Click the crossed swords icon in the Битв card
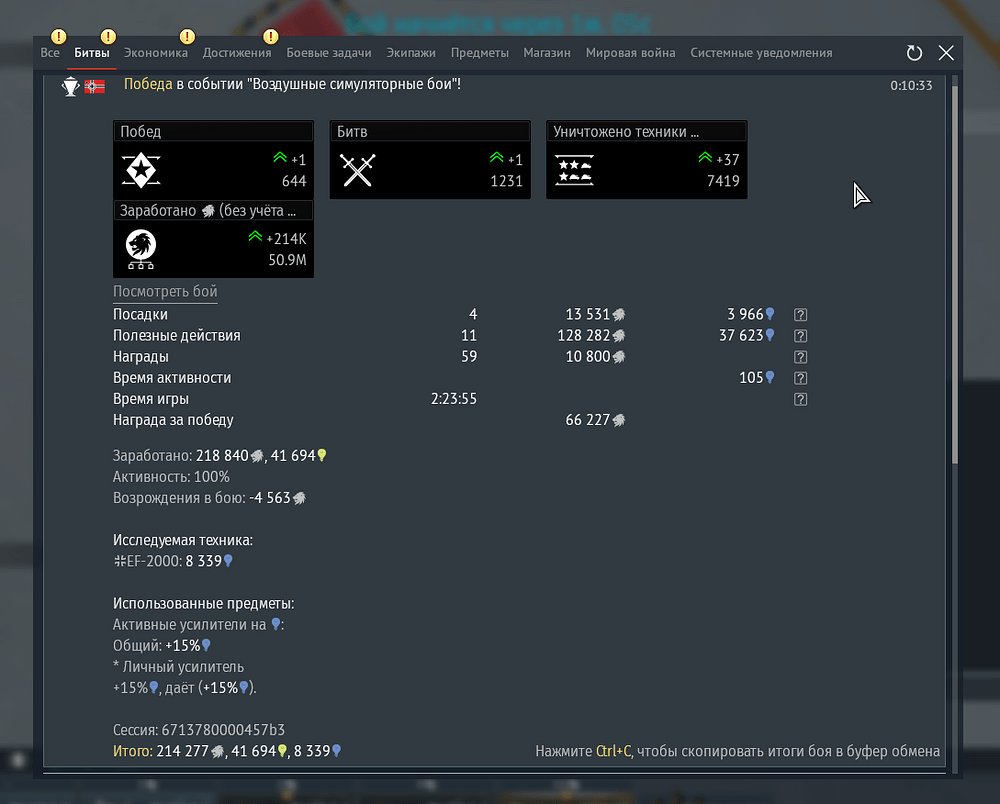The image size is (1000, 804). pos(357,170)
